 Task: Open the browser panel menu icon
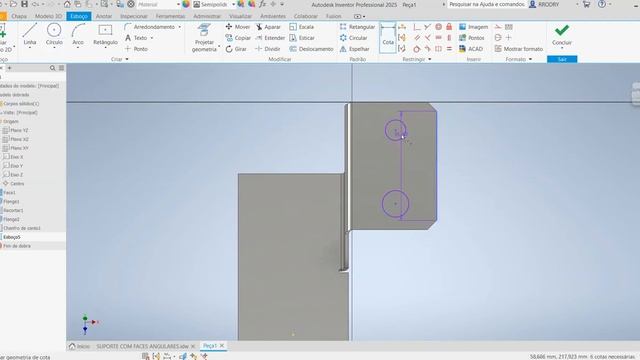(x=61, y=68)
